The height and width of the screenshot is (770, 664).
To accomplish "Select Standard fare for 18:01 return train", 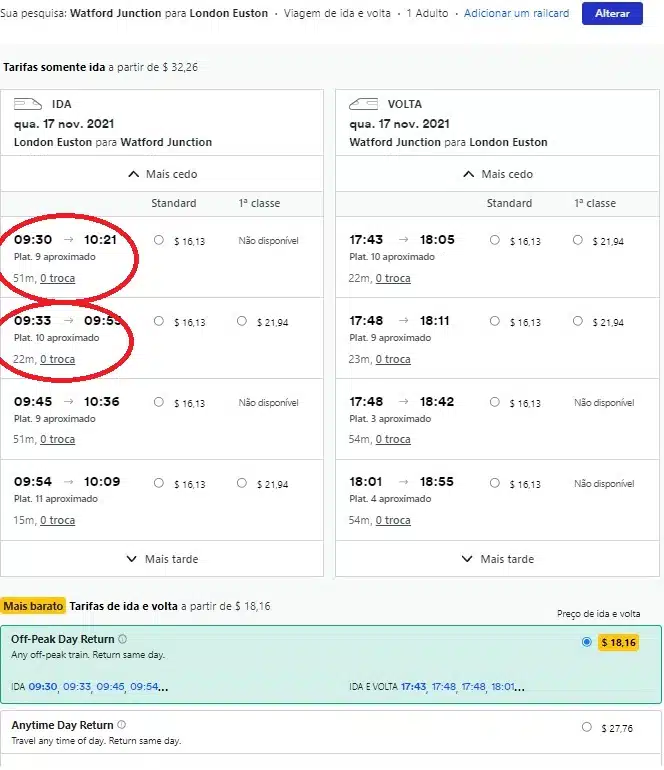I will tap(495, 484).
